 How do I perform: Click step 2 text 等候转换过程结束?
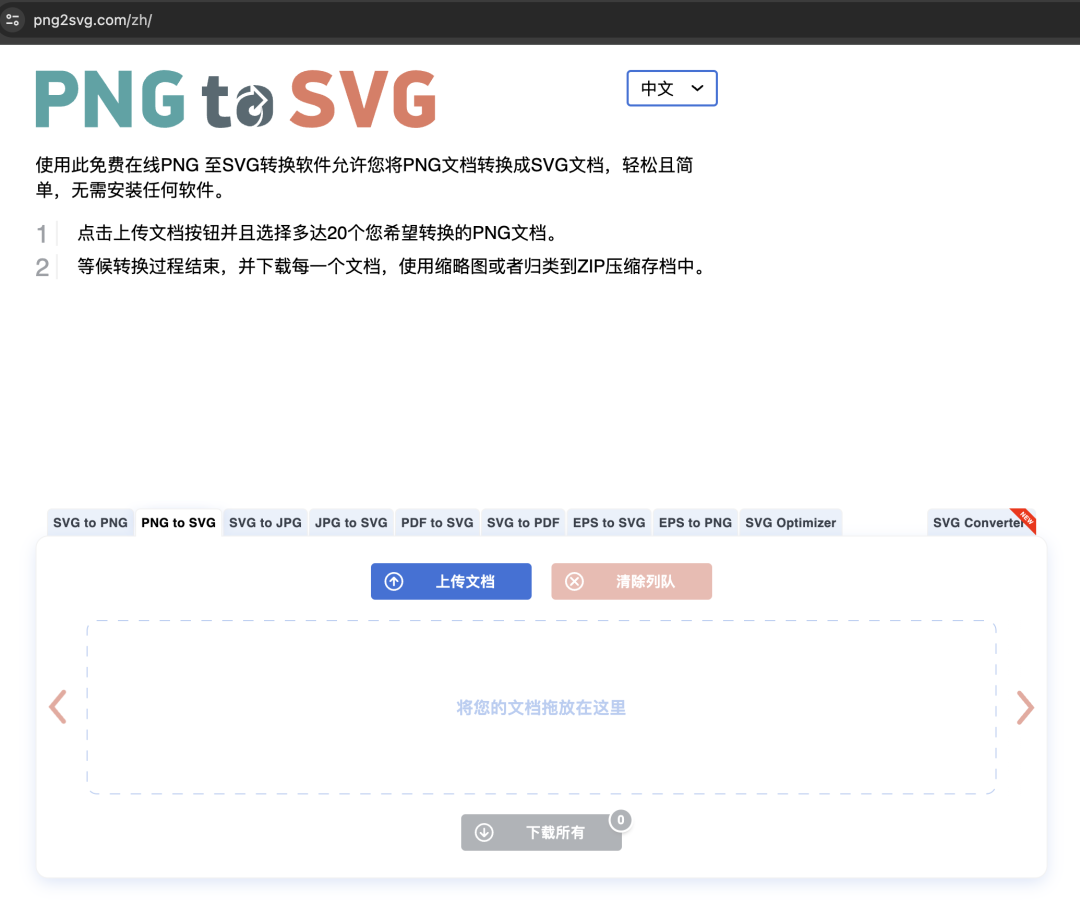[x=393, y=266]
